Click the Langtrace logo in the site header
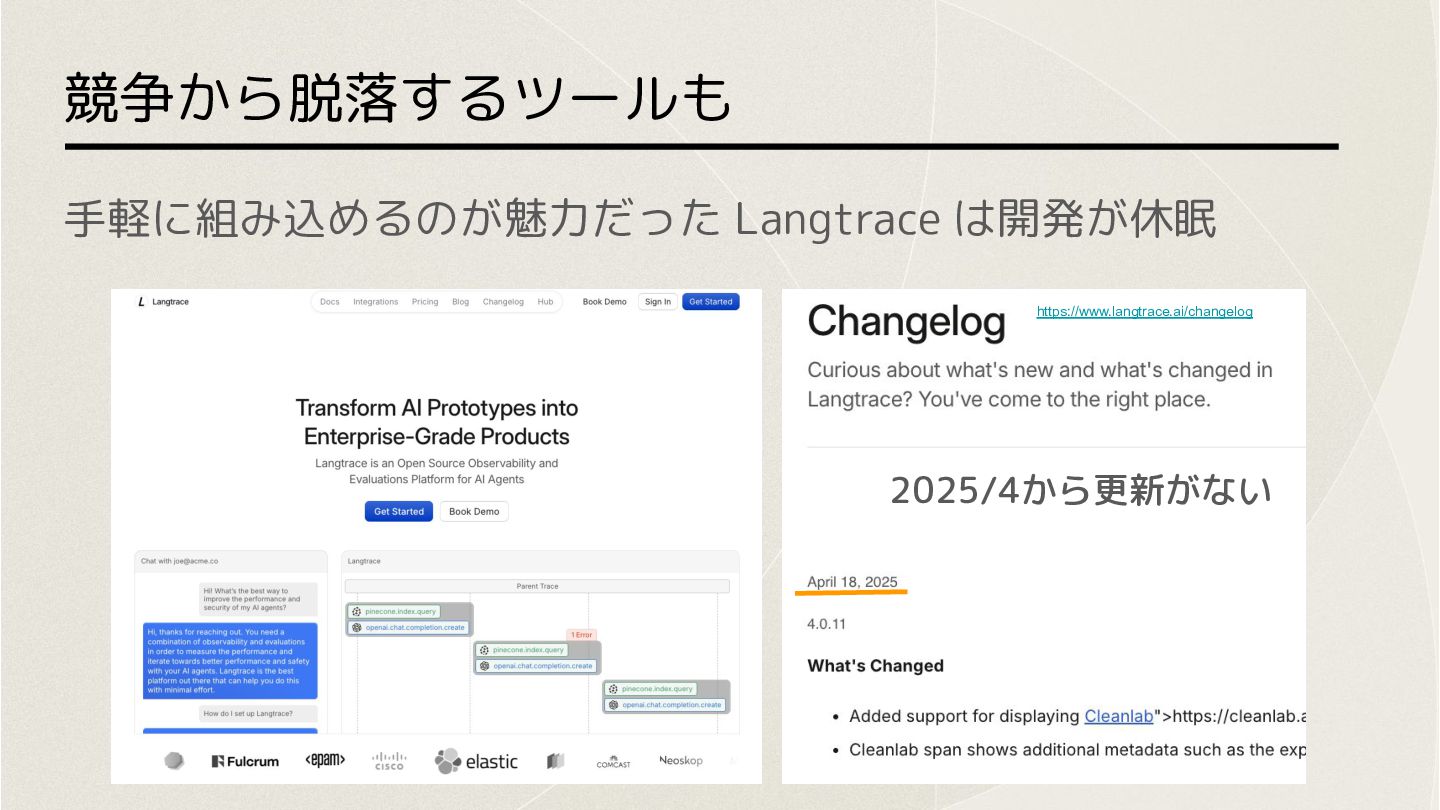This screenshot has height=810, width=1440. [163, 302]
